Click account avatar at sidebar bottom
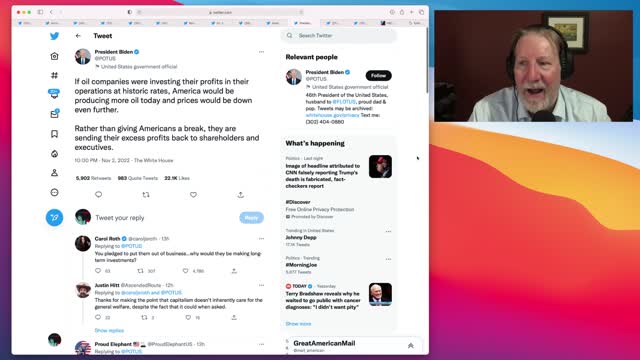640x360 pixels. [x=54, y=340]
